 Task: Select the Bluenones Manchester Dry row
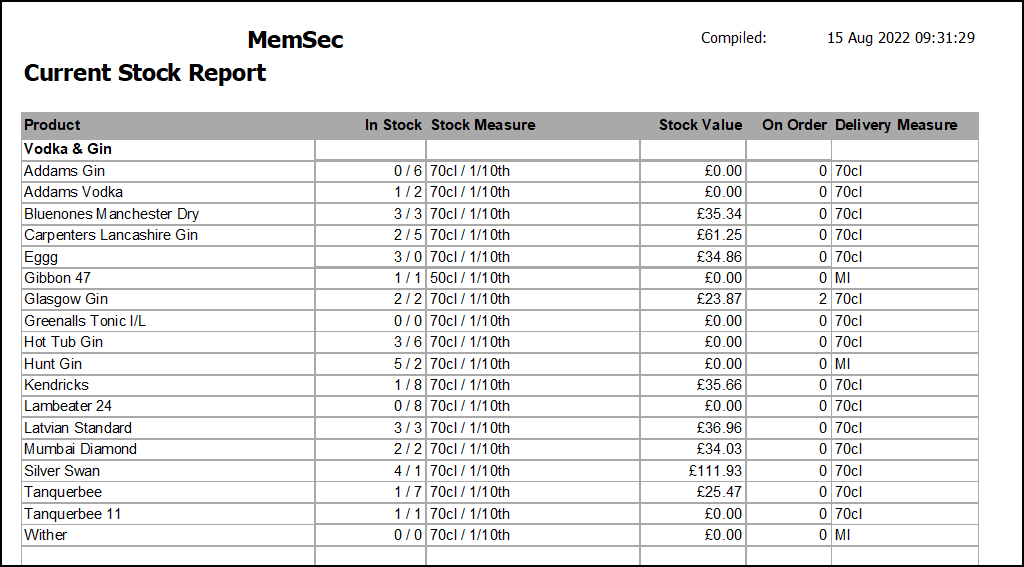point(111,214)
